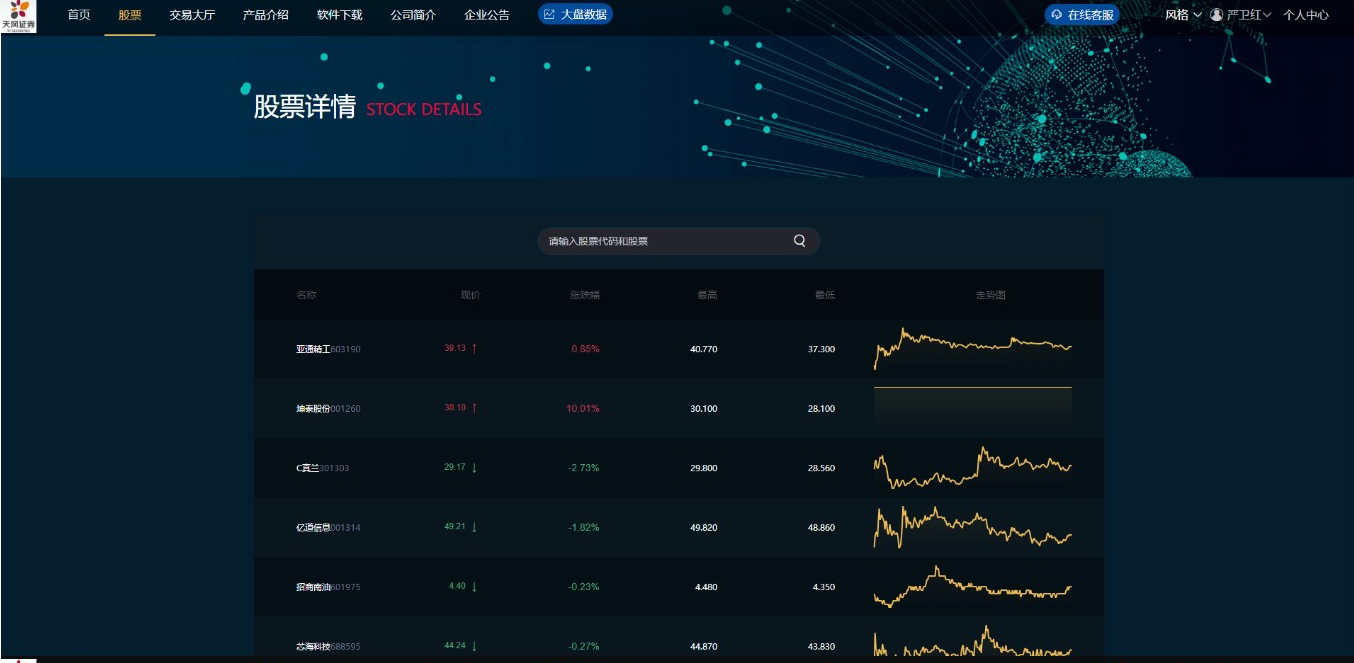Open the 企业公告 page
The height and width of the screenshot is (663, 1354).
pos(487,15)
